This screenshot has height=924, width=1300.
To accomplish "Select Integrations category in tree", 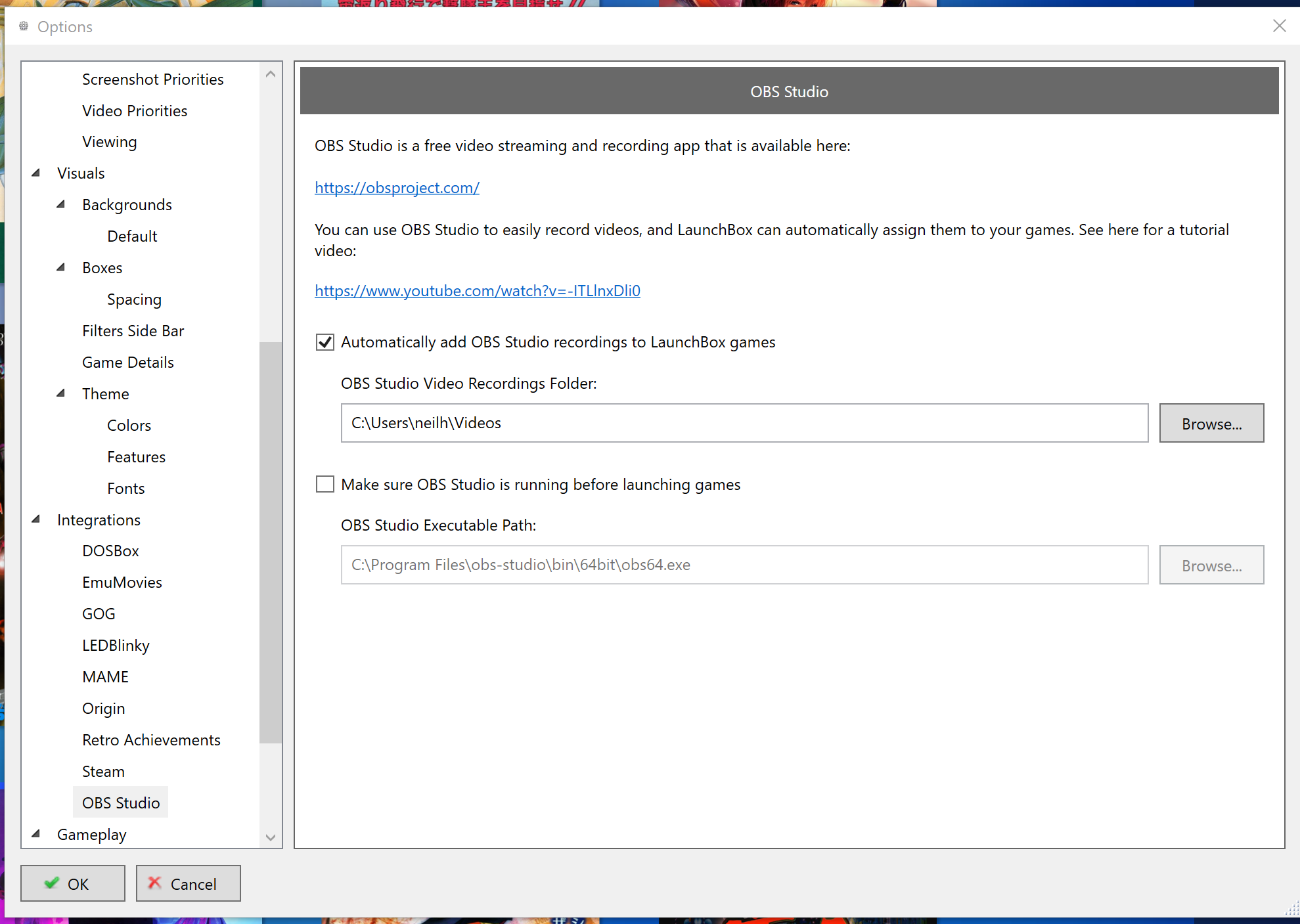I will (99, 520).
